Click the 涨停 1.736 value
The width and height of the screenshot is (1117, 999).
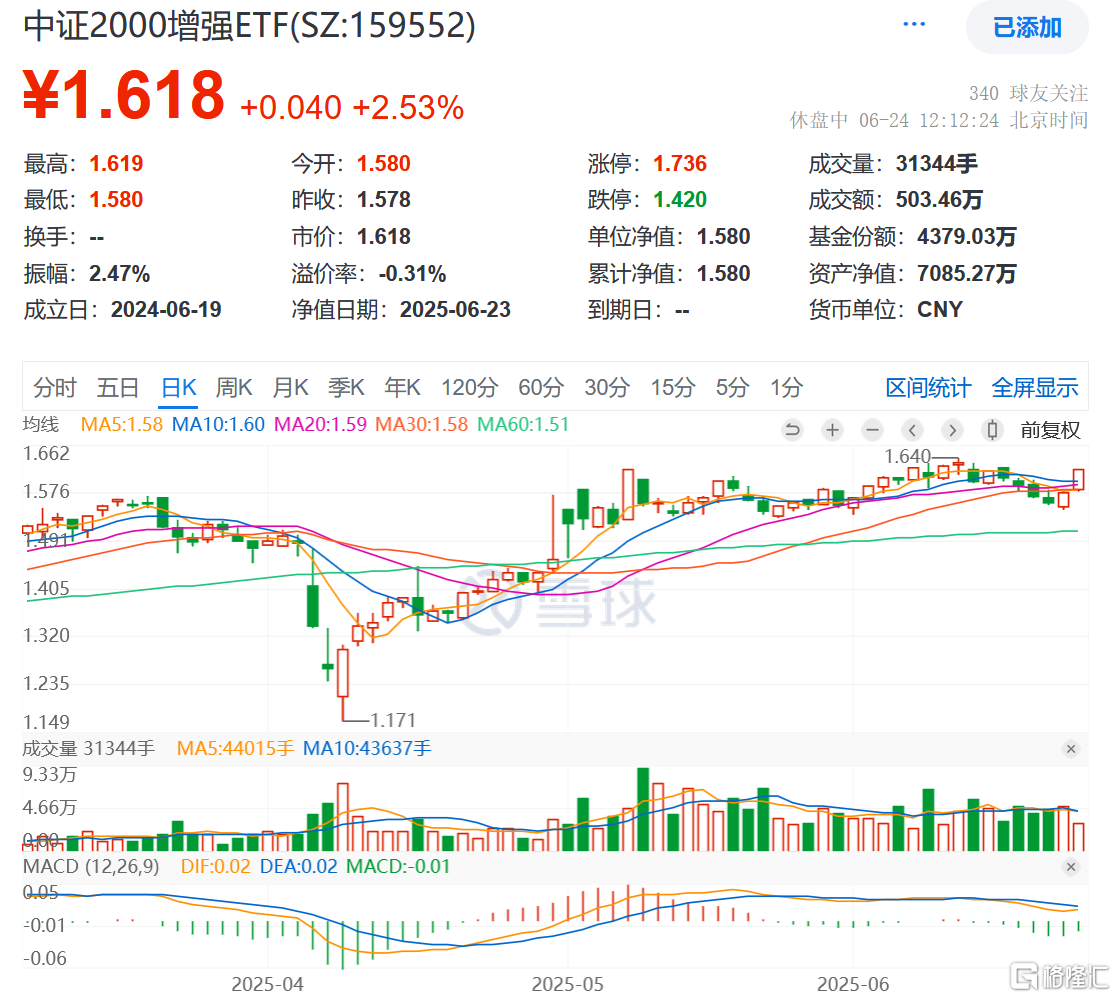tap(680, 164)
